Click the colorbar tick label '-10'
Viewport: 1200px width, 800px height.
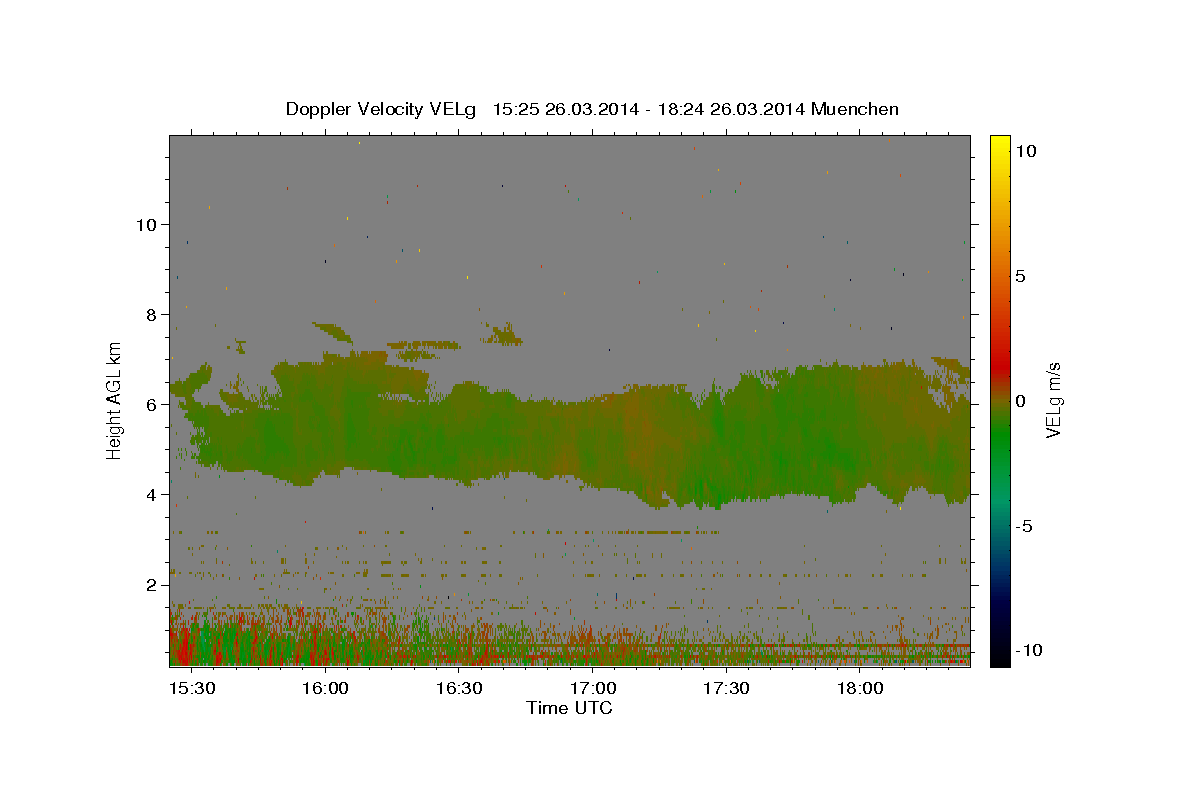1029,651
